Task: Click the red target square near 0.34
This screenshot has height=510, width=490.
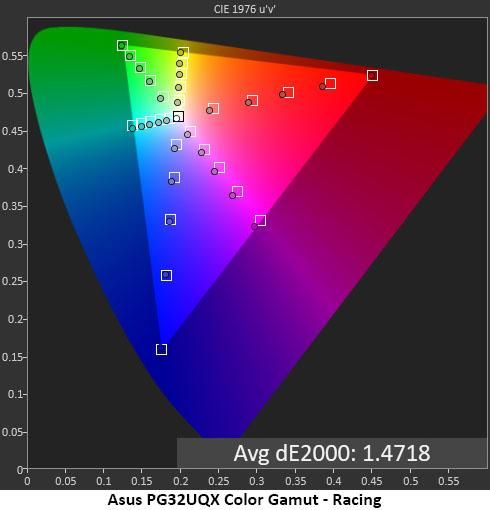Action: tap(288, 92)
